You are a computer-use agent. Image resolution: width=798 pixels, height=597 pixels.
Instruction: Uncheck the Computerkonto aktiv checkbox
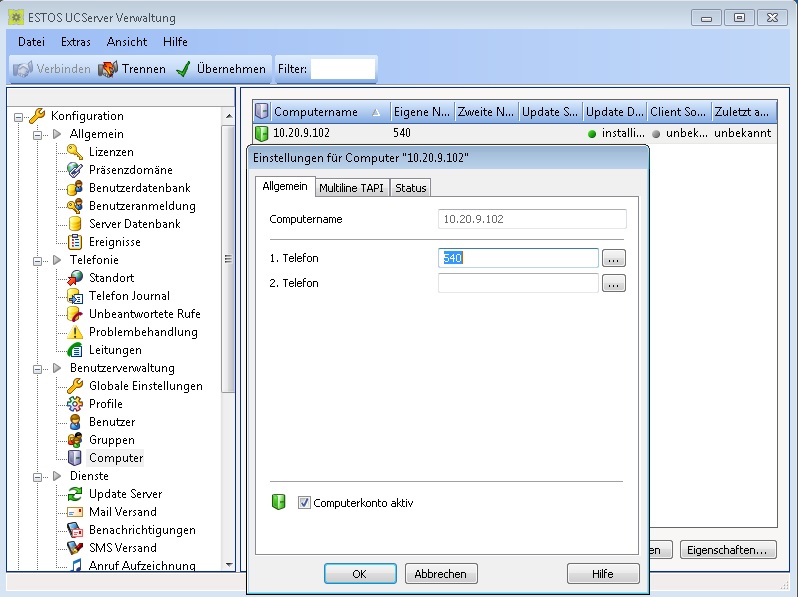(305, 503)
